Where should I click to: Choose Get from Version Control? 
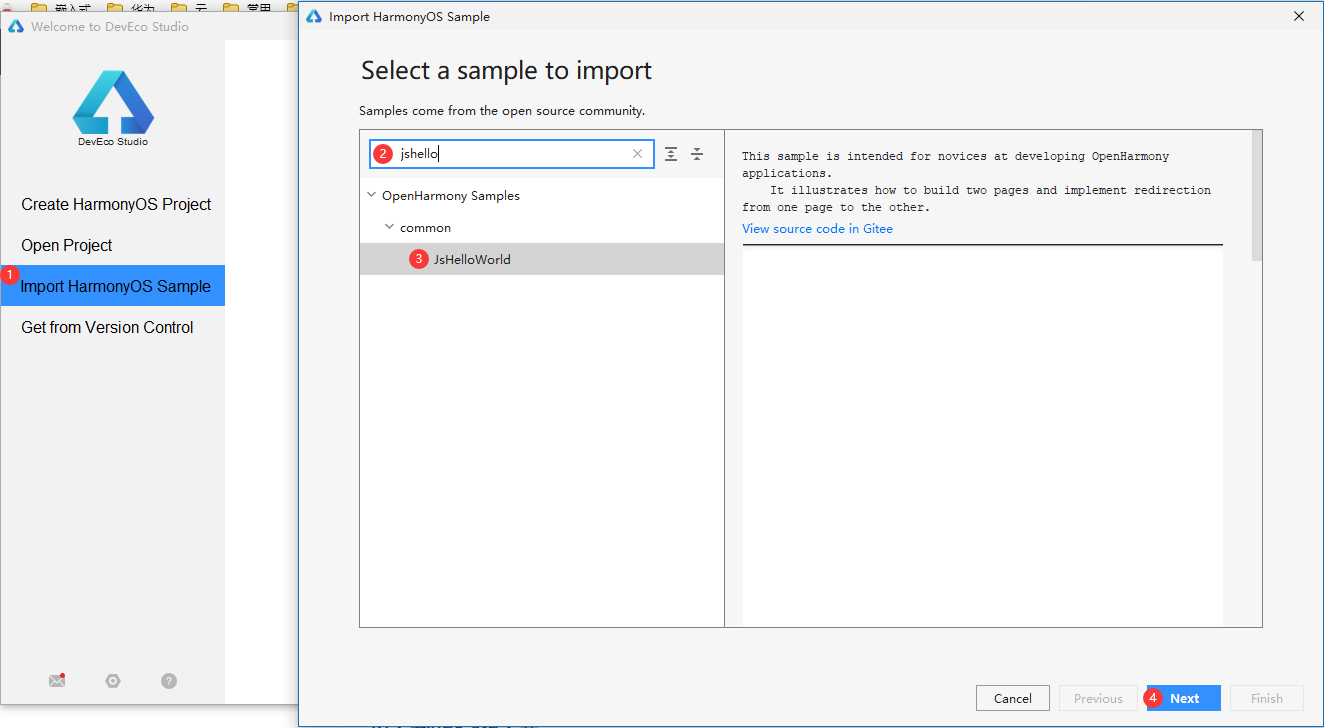107,327
